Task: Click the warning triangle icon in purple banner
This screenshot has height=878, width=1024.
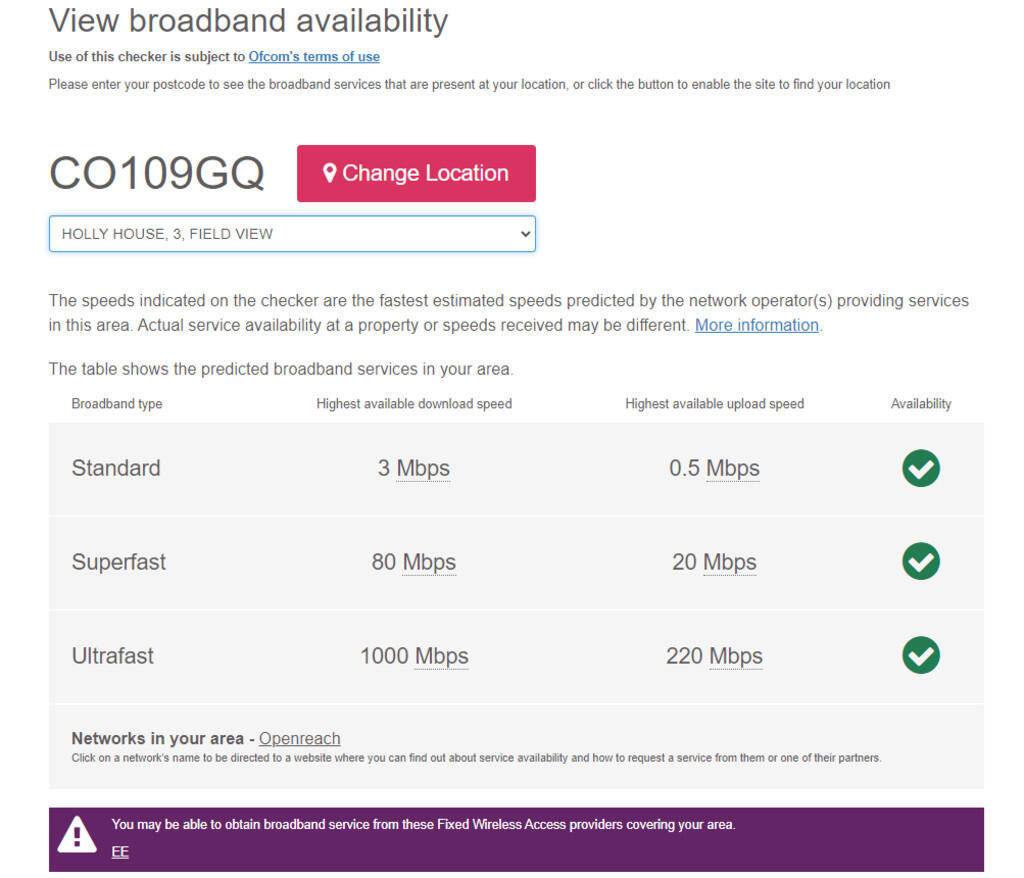Action: pos(77,836)
